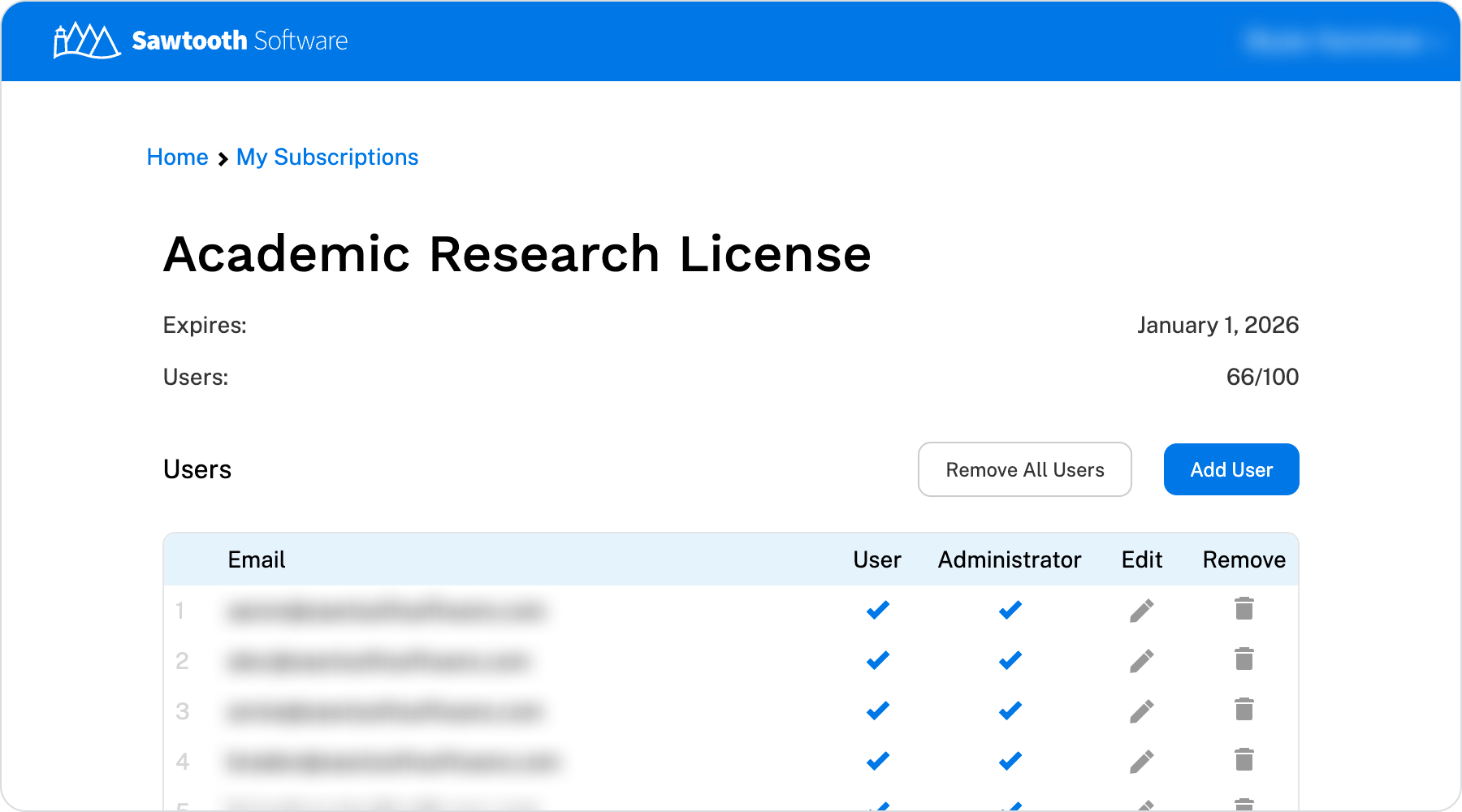
Task: Go to the Home breadcrumb link
Action: click(177, 158)
